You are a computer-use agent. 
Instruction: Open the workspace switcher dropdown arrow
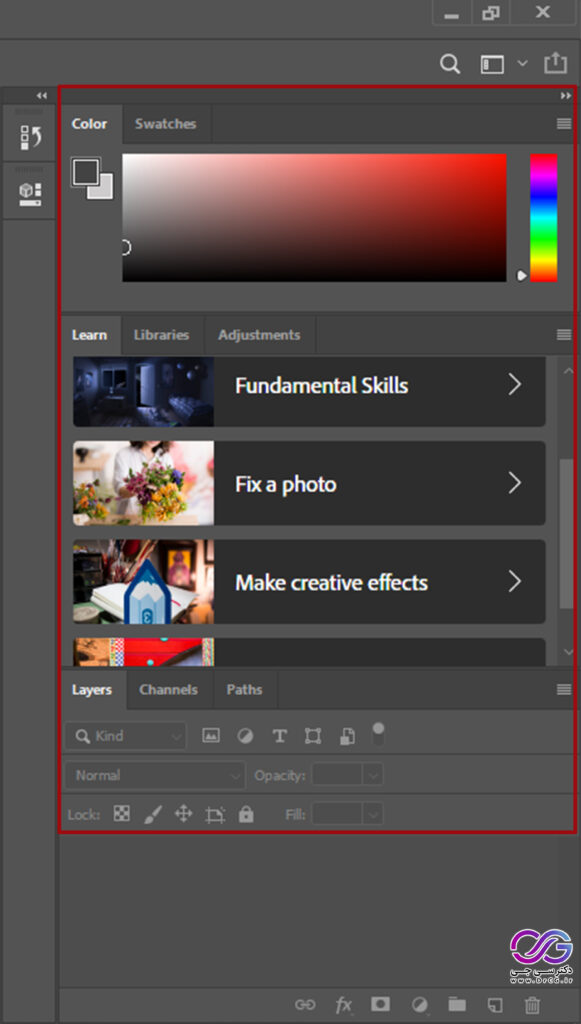(522, 63)
